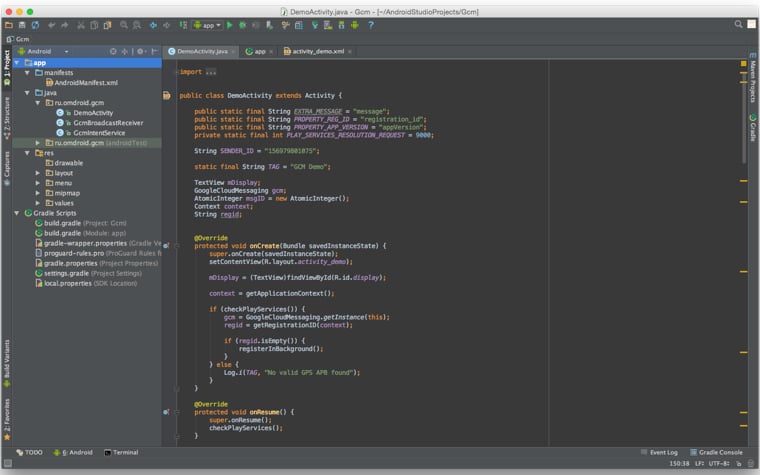760x475 pixels.
Task: Open the Android Device Monitor icon
Action: pos(355,25)
